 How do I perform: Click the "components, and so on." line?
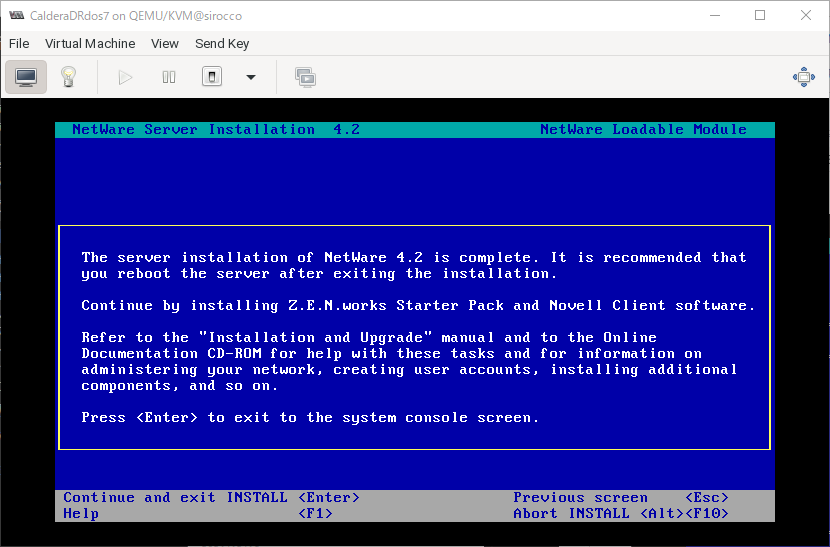coord(179,385)
